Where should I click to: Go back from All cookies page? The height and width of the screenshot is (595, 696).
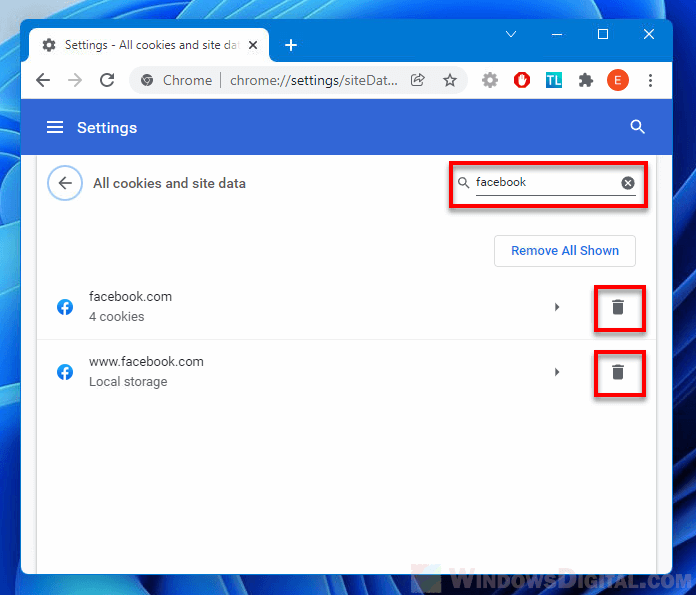click(65, 183)
